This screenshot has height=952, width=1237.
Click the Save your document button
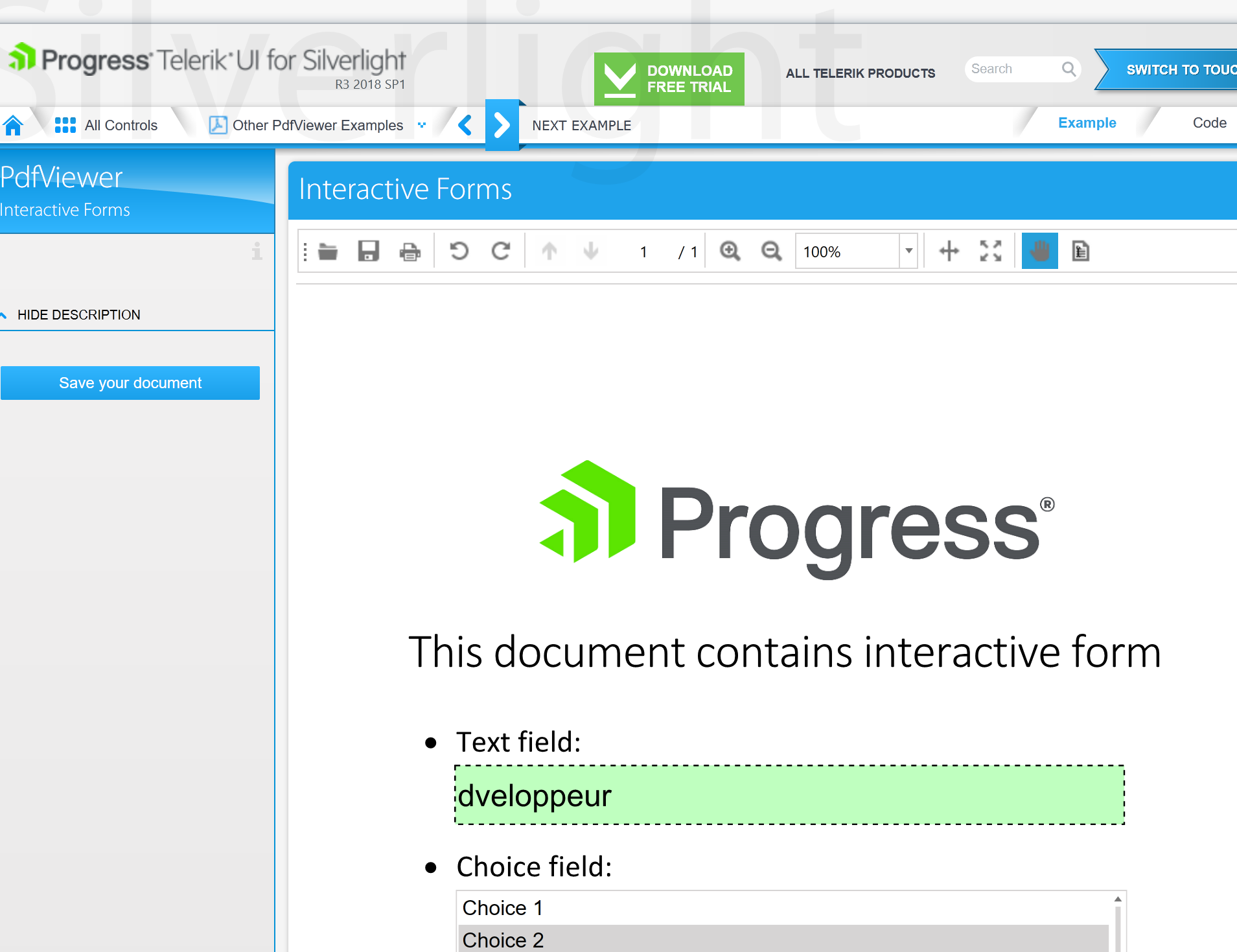(x=130, y=383)
